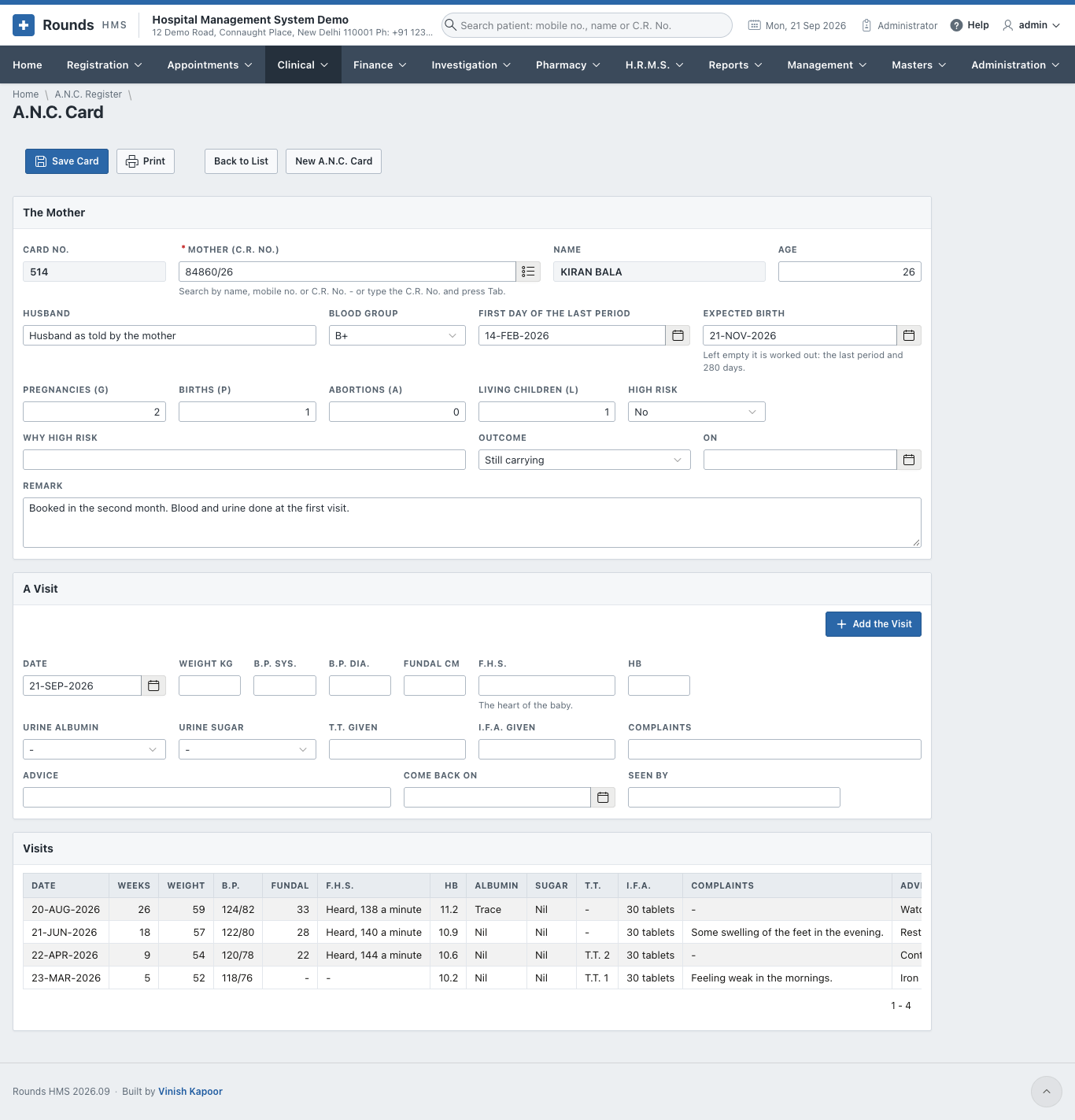Screen dimensions: 1075x1120
Task: Click the Add the Visit button
Action: coord(874,624)
